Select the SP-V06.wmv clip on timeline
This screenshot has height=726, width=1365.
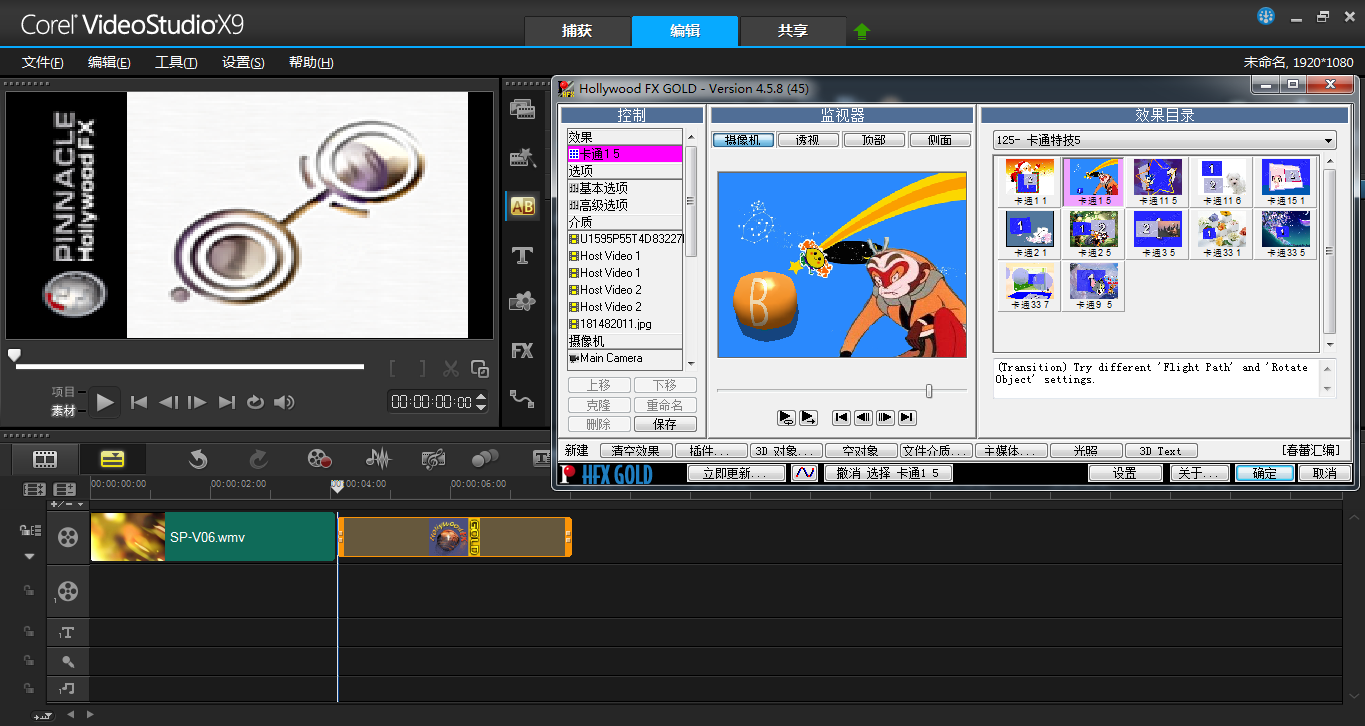coord(212,537)
